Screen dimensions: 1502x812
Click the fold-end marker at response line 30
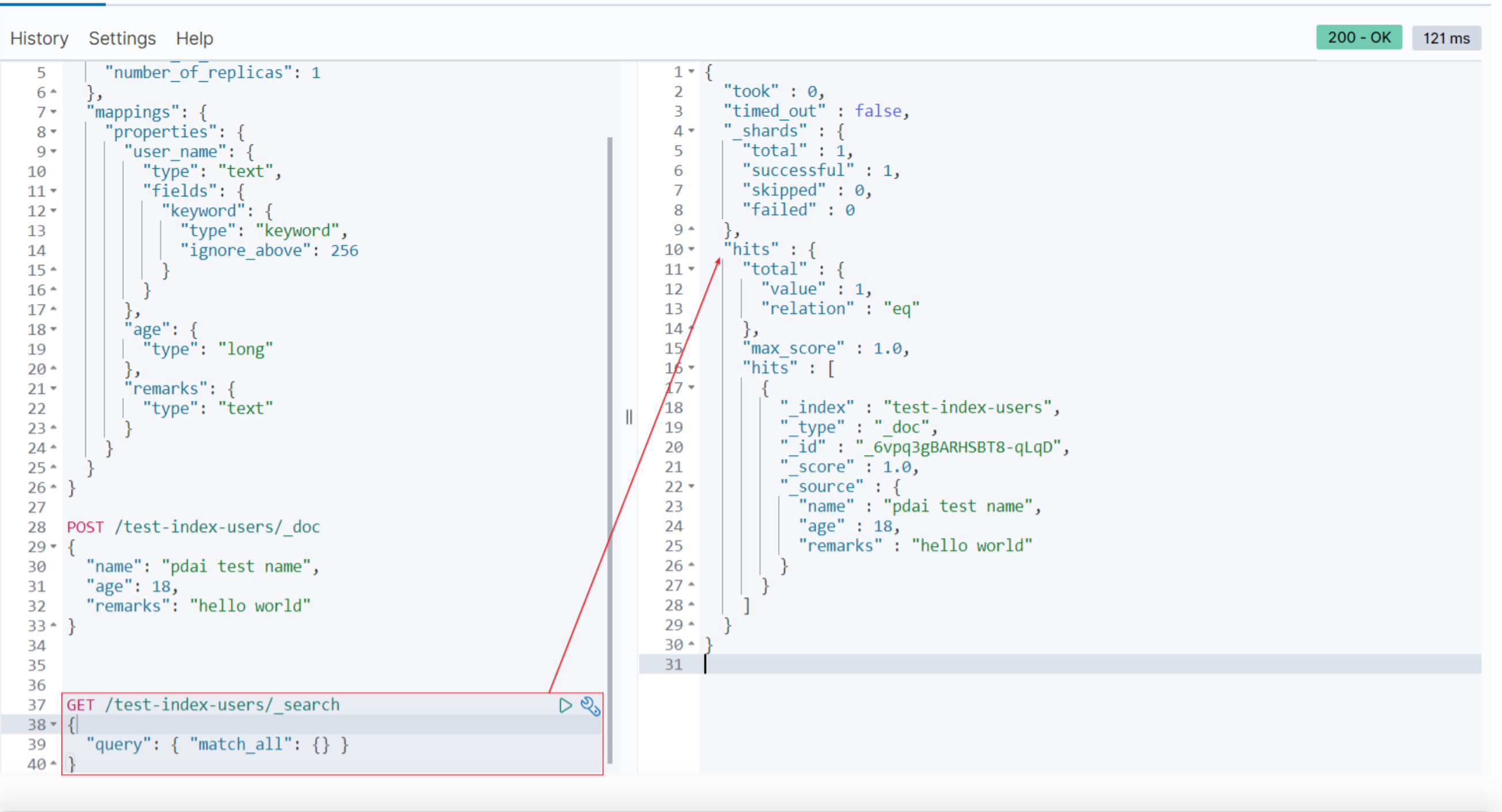(692, 643)
